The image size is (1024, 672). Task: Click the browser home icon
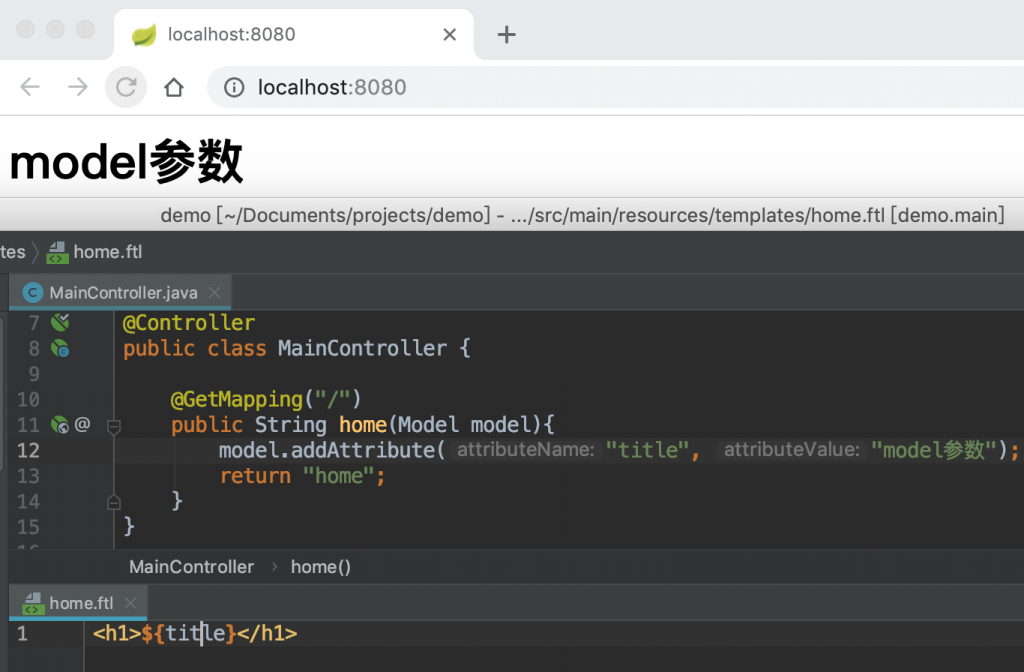pyautogui.click(x=174, y=87)
